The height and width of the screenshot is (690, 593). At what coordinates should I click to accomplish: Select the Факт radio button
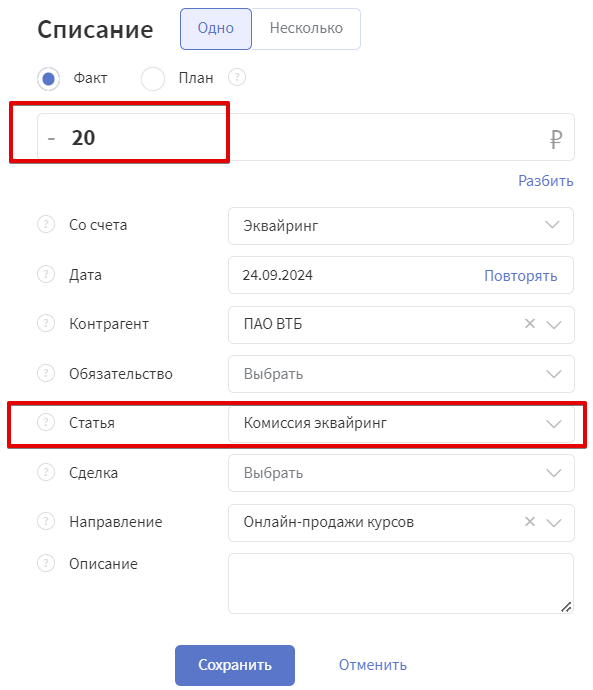pos(48,79)
